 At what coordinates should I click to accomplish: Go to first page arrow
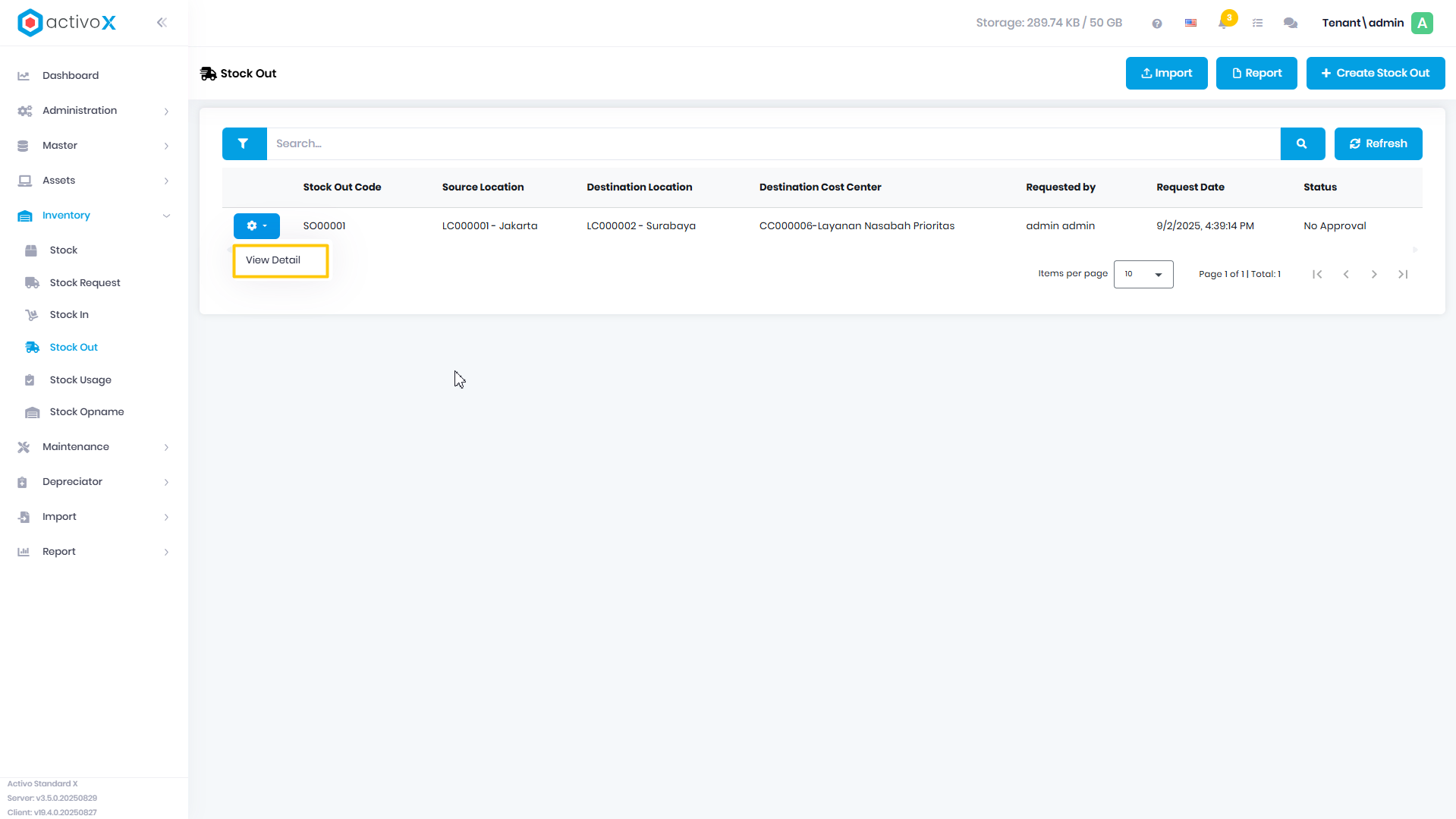click(x=1317, y=274)
